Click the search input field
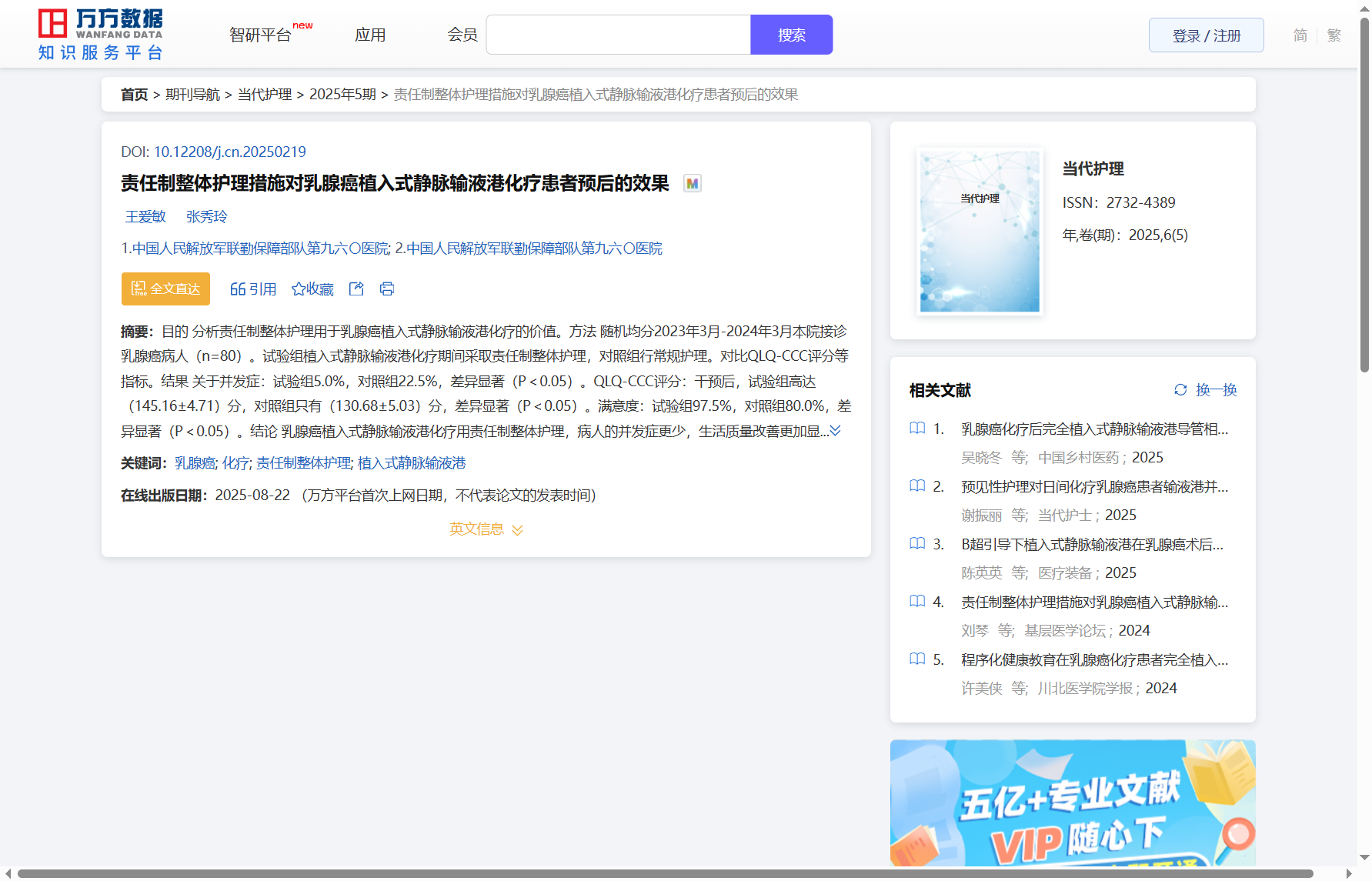1372x881 pixels. click(x=618, y=35)
